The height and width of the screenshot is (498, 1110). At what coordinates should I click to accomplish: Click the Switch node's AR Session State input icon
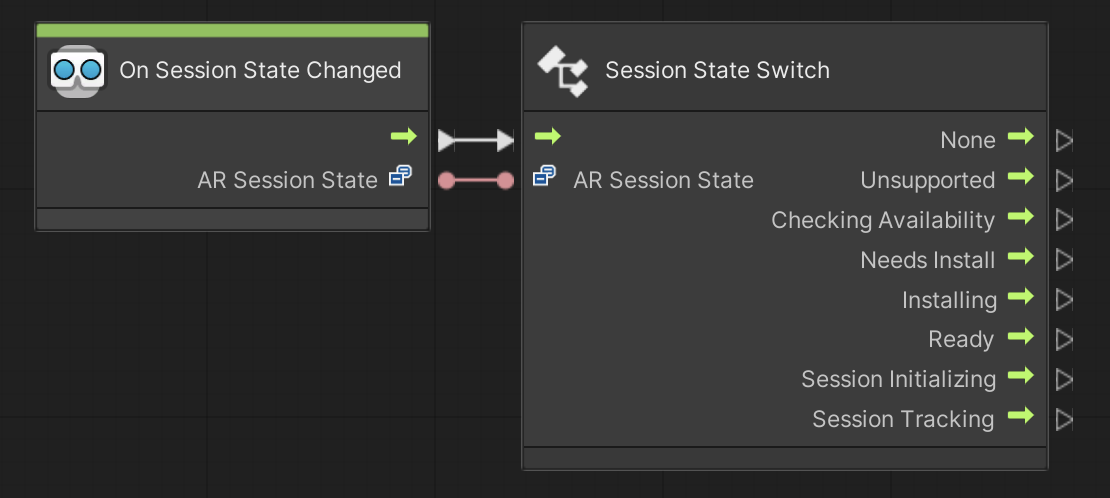click(544, 178)
